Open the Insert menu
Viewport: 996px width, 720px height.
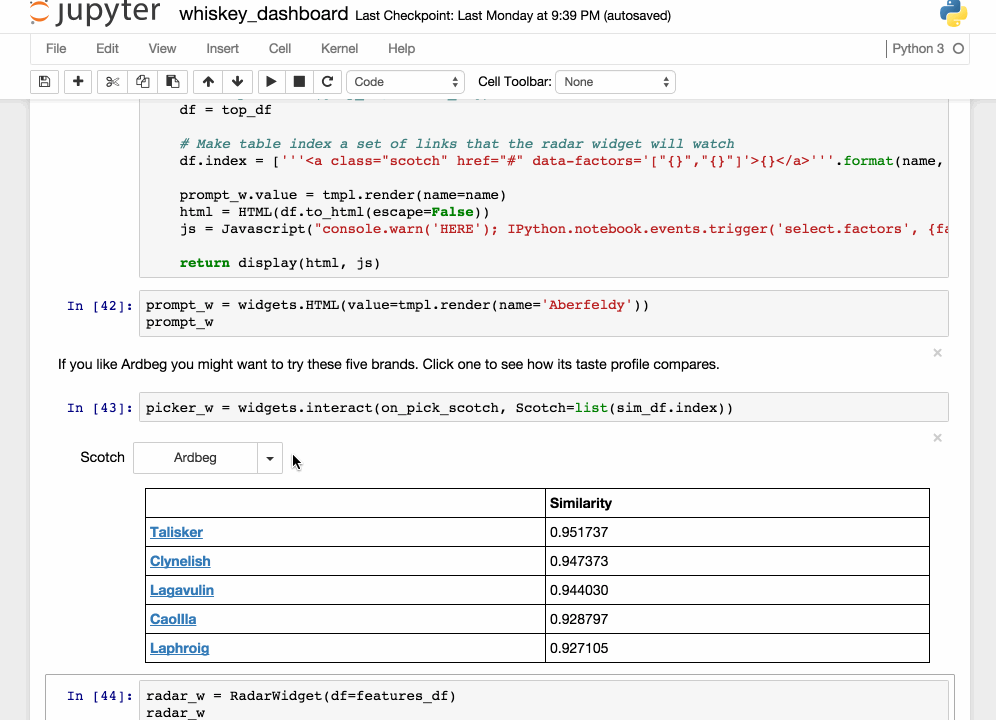click(x=222, y=48)
